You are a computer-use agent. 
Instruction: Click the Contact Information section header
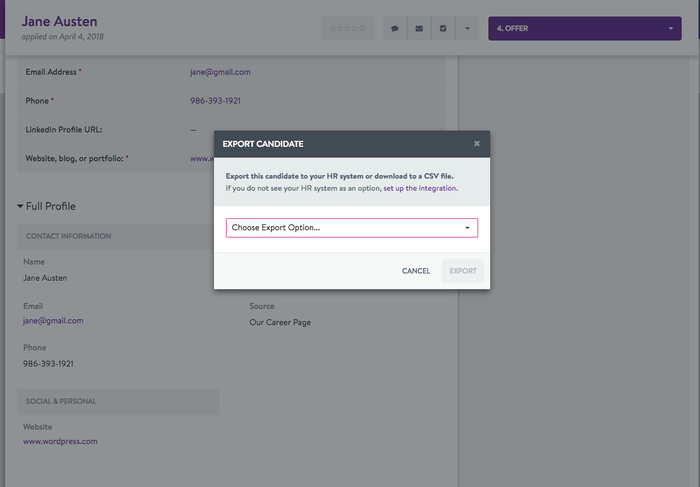pyautogui.click(x=68, y=237)
